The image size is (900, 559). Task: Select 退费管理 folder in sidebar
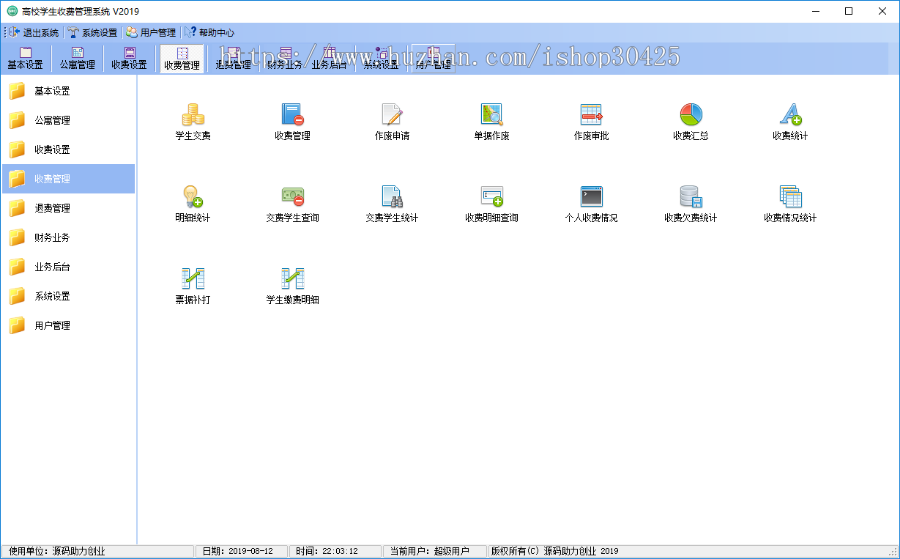point(68,208)
